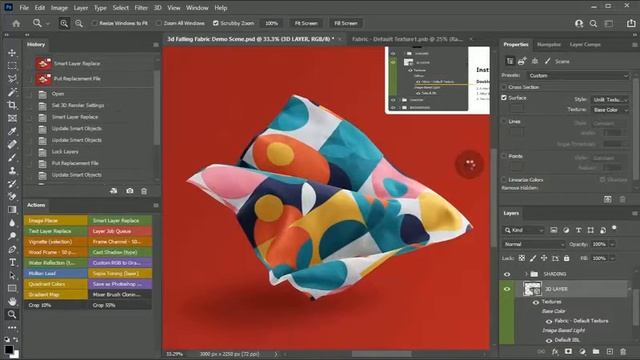The image size is (640, 360).
Task: Select the Gradient tool
Action: pos(12,209)
